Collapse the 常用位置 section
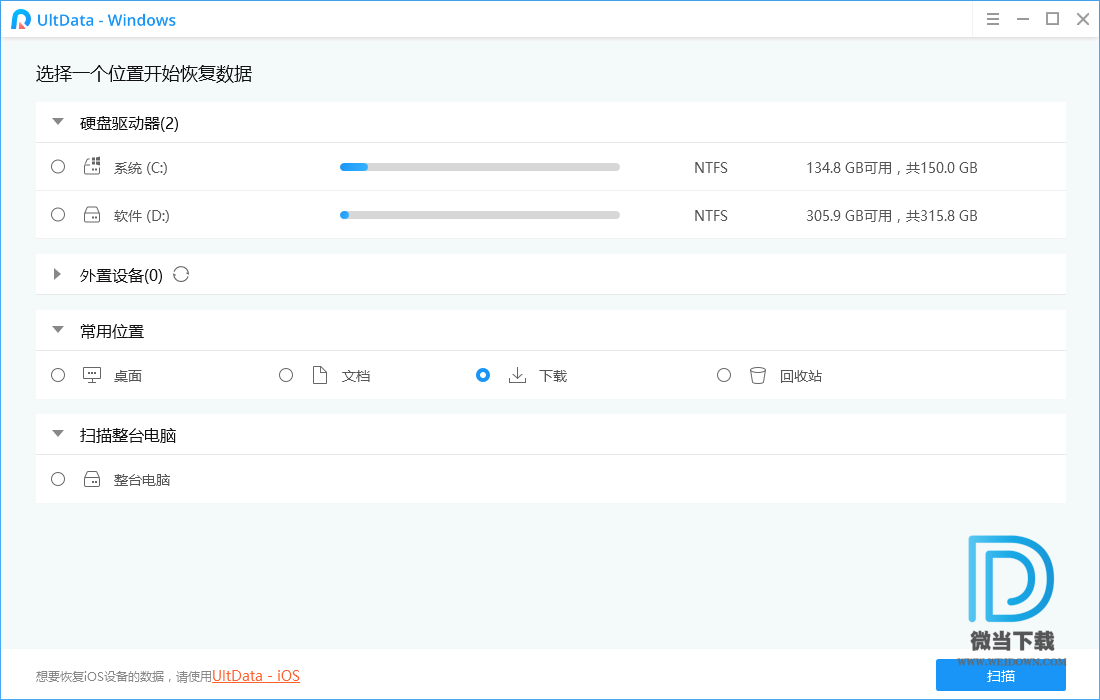Image resolution: width=1100 pixels, height=700 pixels. click(x=58, y=330)
